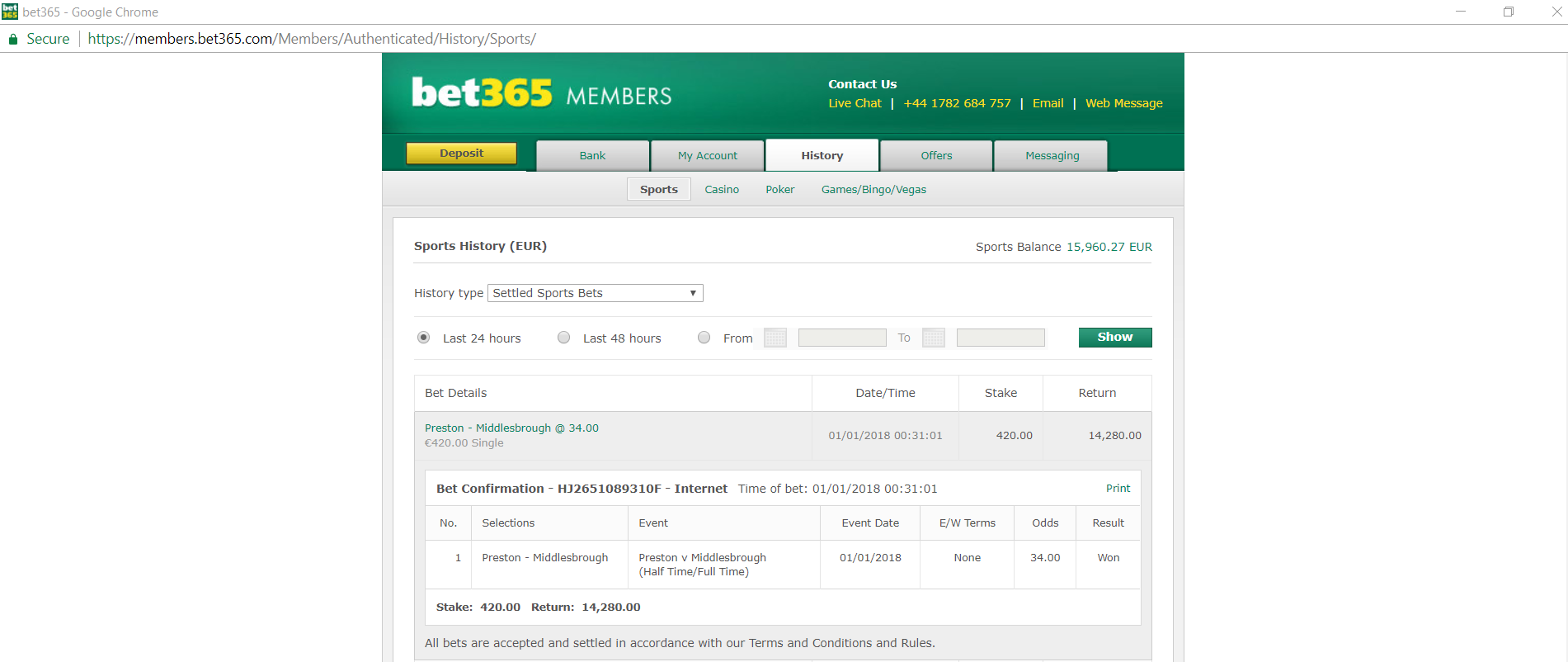Click the browser address bar URL
The image size is (1568, 662).
tap(312, 39)
